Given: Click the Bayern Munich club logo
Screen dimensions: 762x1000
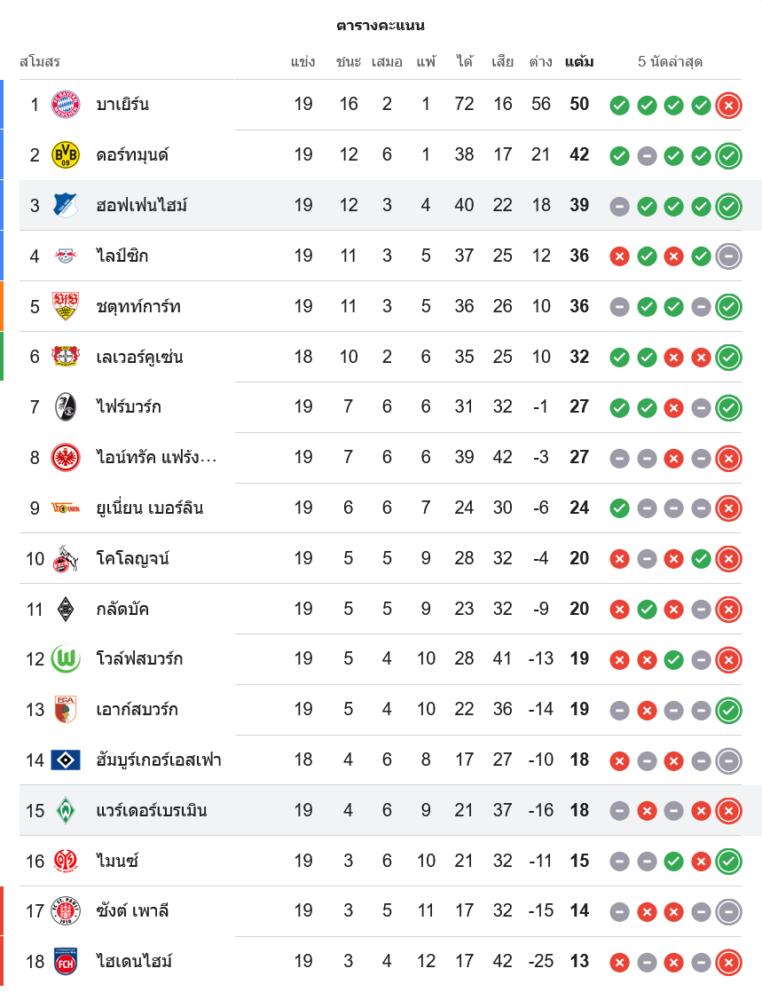Looking at the screenshot, I should (65, 104).
